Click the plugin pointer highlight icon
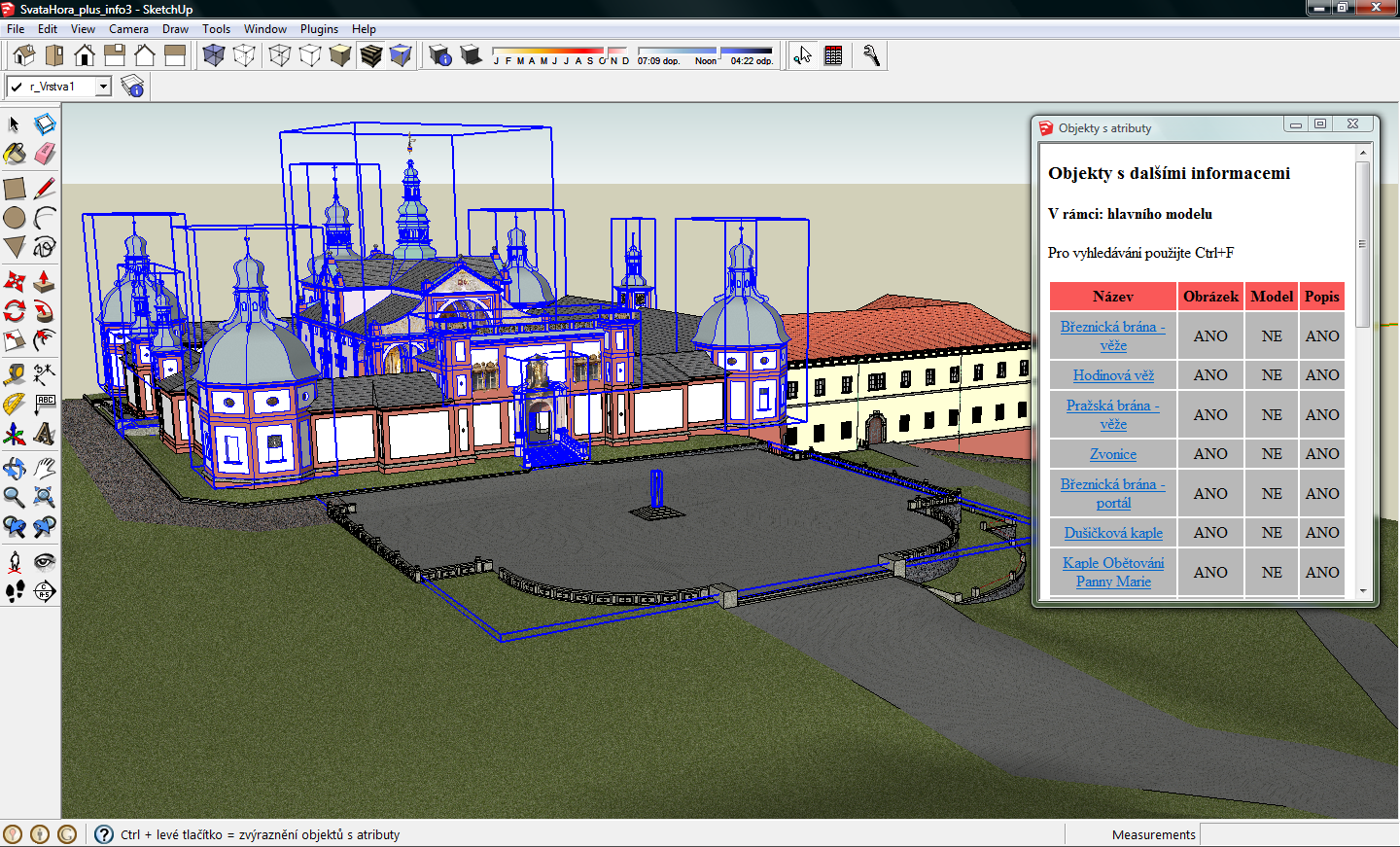 (803, 55)
